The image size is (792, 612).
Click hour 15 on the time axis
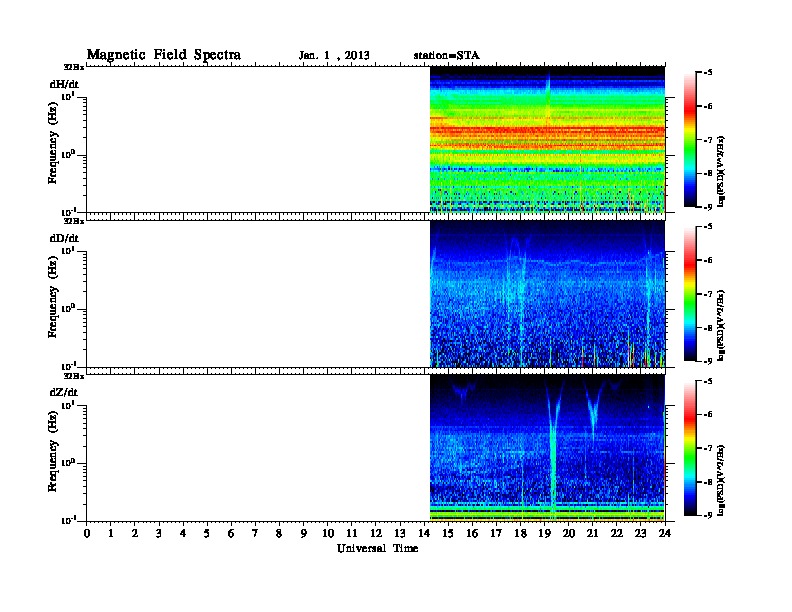[x=448, y=534]
